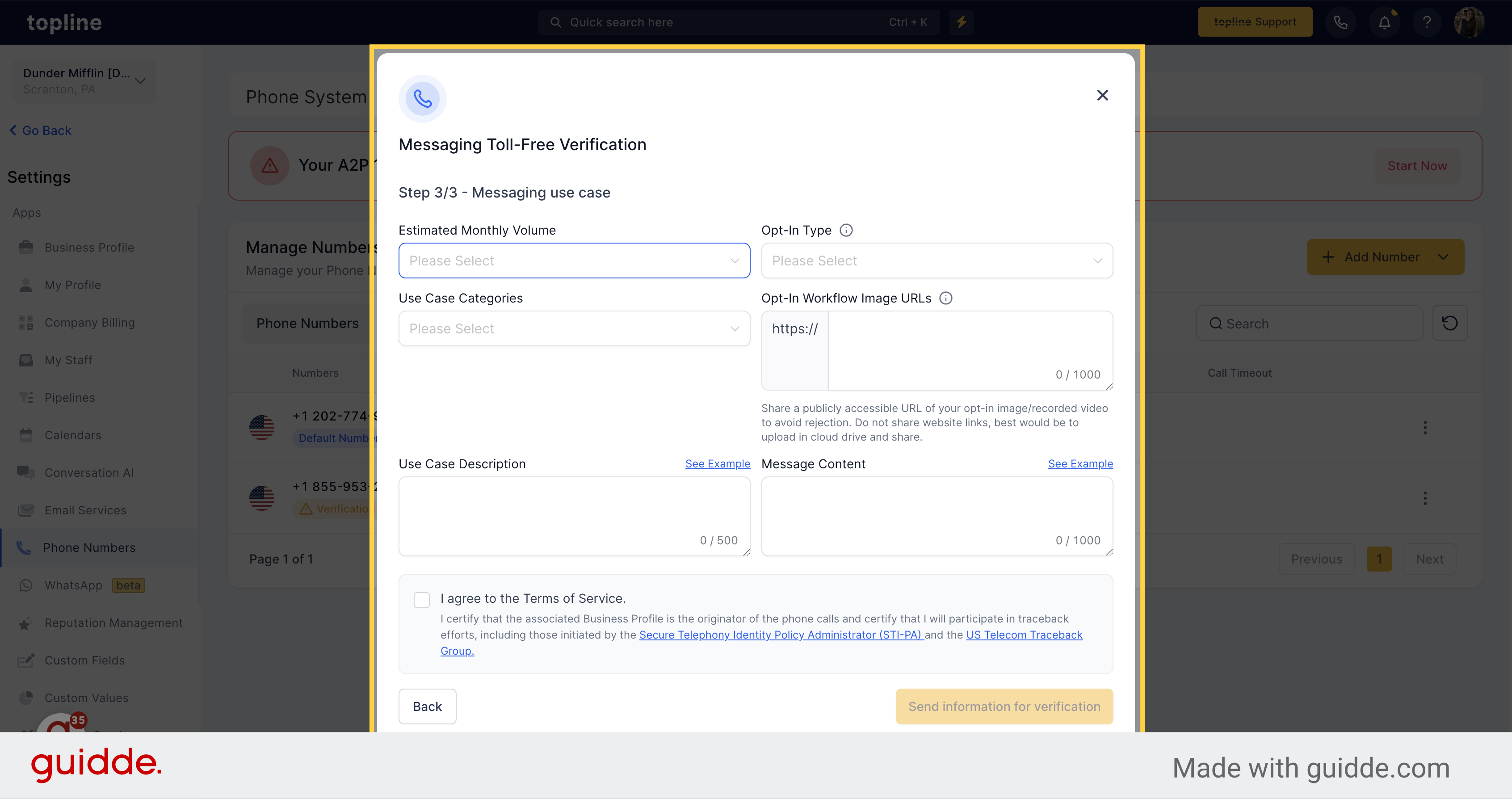Click the Next page button
The image size is (1512, 799).
1429,559
